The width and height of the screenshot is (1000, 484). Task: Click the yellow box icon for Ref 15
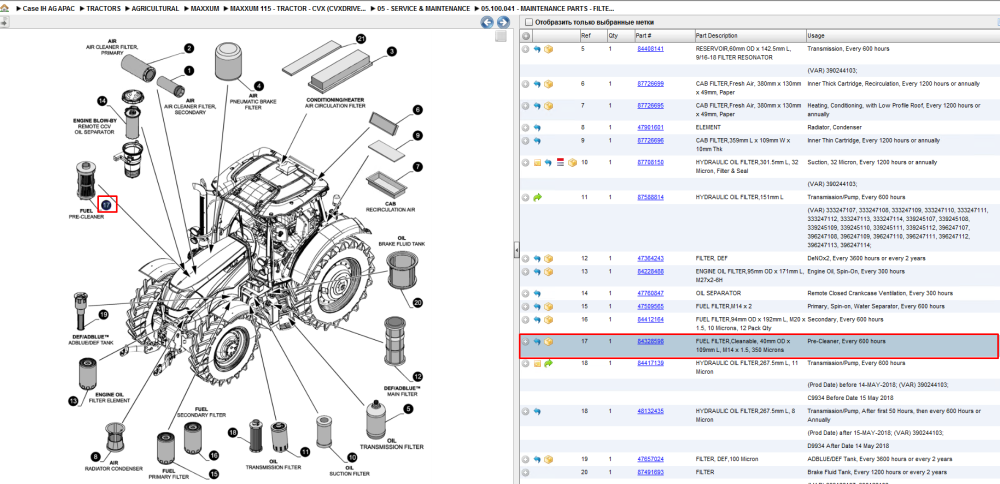pos(548,306)
